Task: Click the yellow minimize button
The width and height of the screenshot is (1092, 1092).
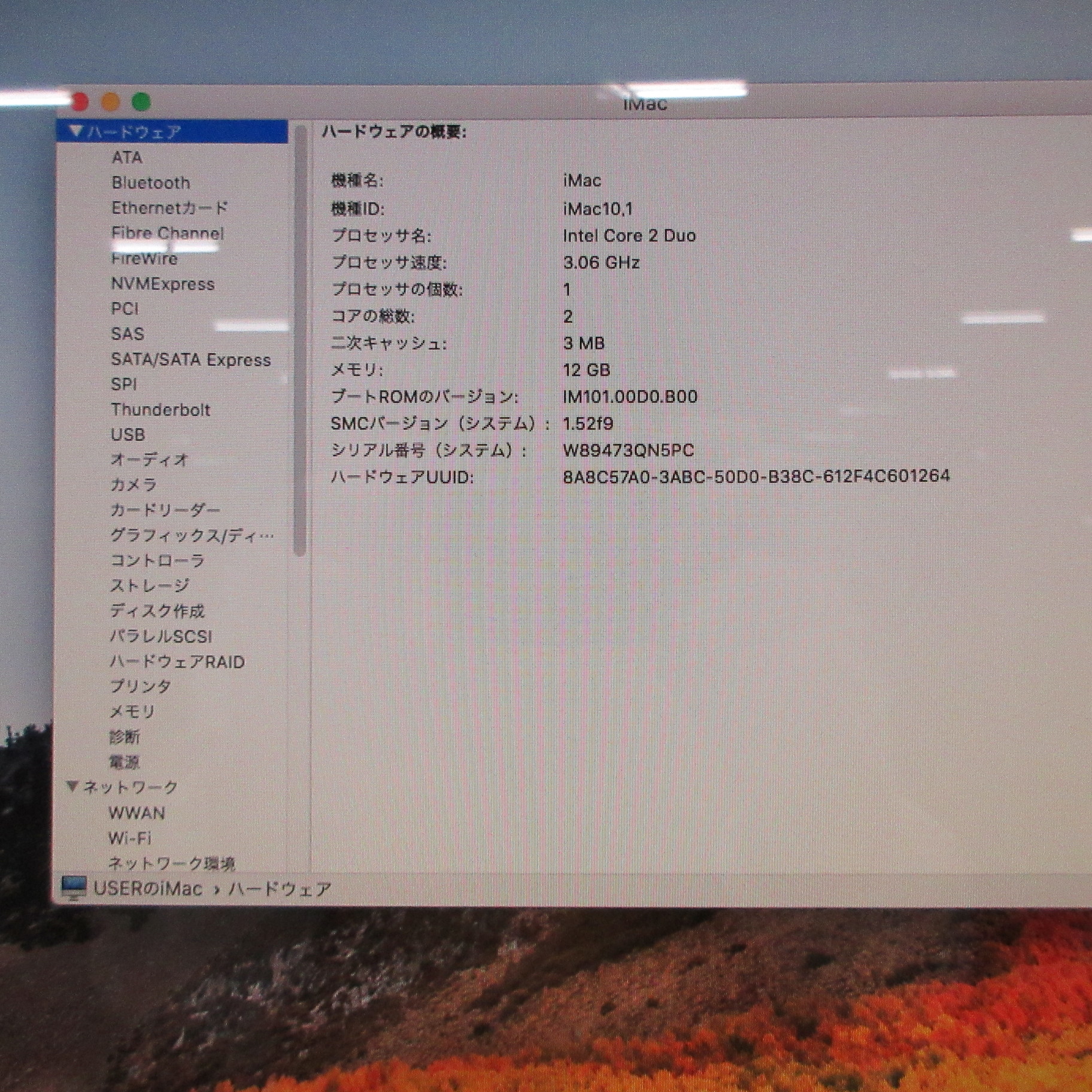Action: pyautogui.click(x=111, y=102)
